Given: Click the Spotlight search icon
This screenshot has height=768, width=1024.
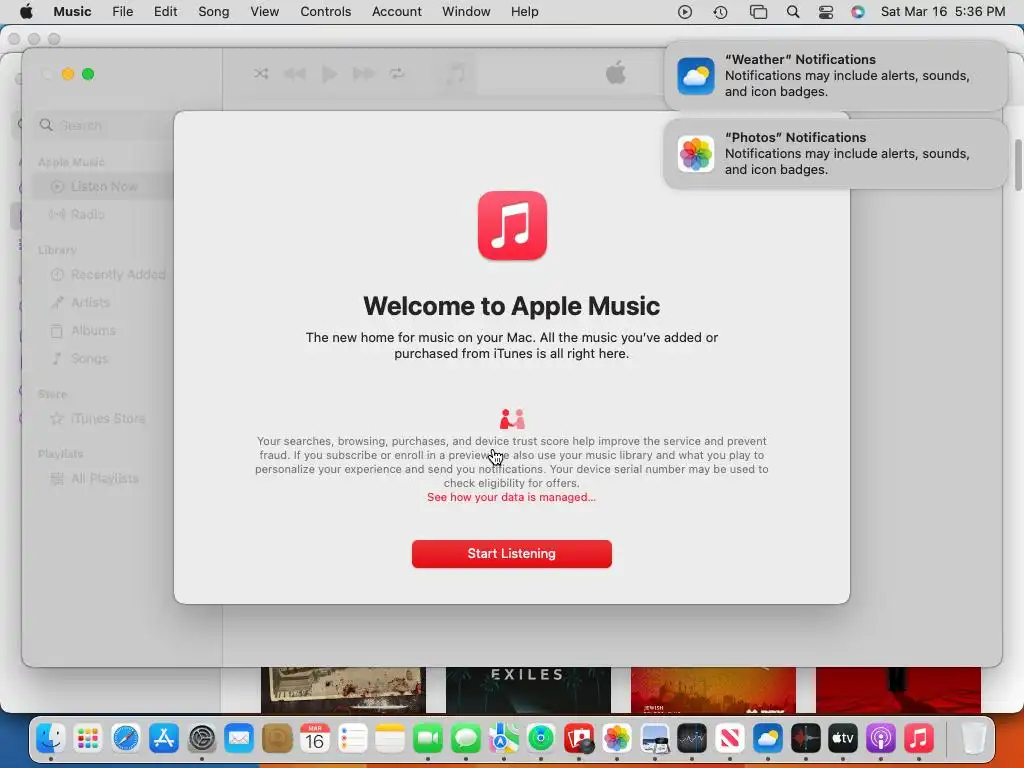Looking at the screenshot, I should click(x=793, y=12).
